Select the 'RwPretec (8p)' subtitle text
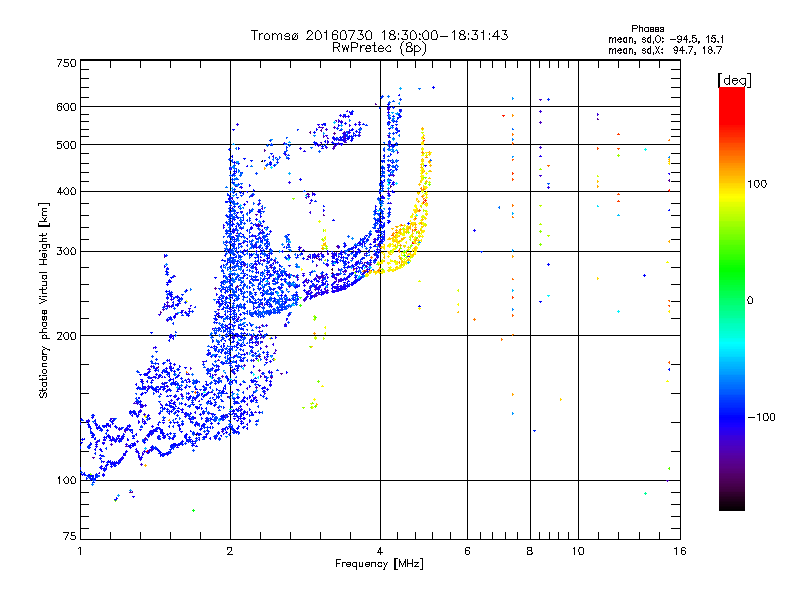The width and height of the screenshot is (800, 600). coord(379,48)
